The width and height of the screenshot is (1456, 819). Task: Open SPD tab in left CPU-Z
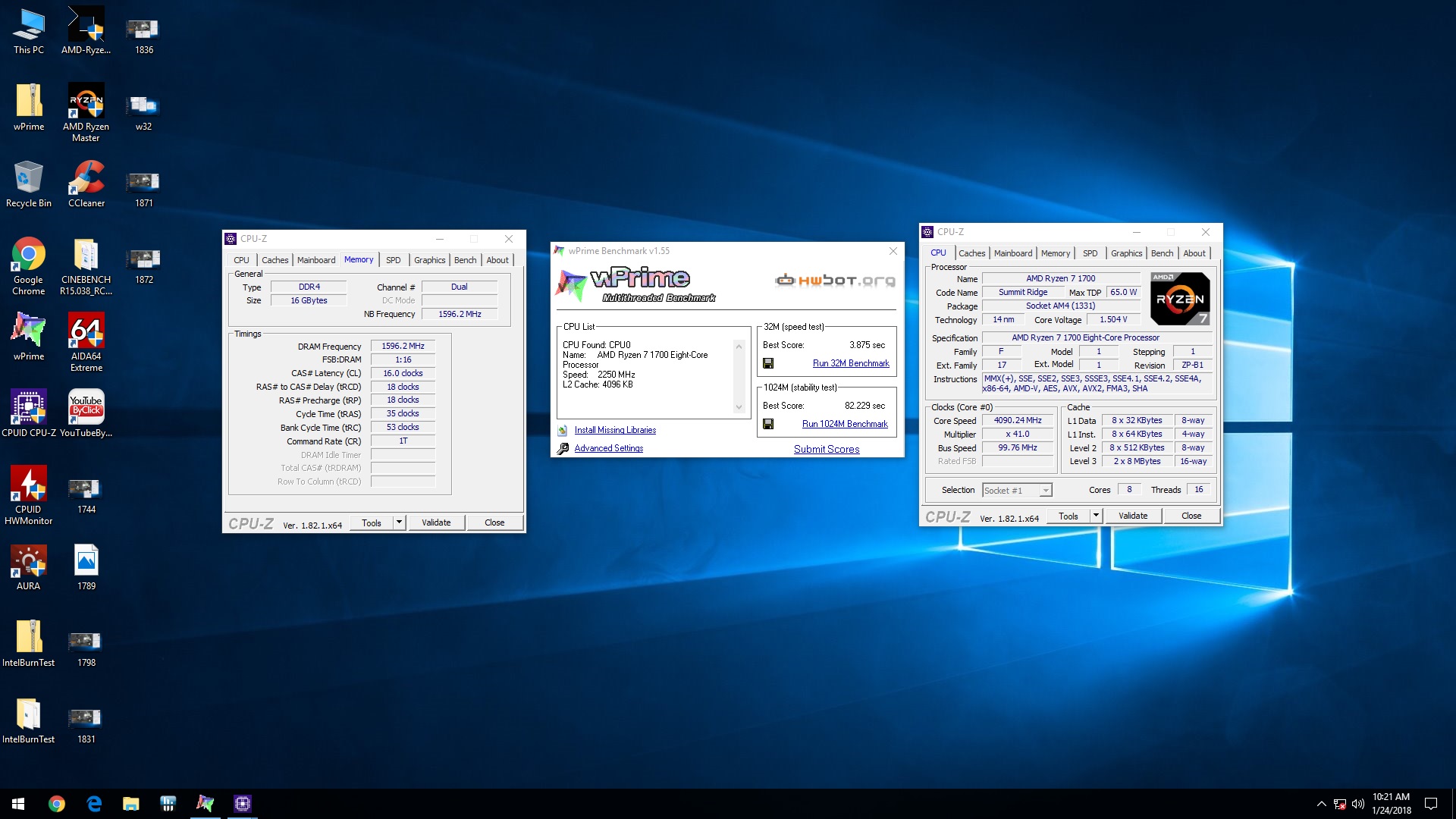[393, 260]
